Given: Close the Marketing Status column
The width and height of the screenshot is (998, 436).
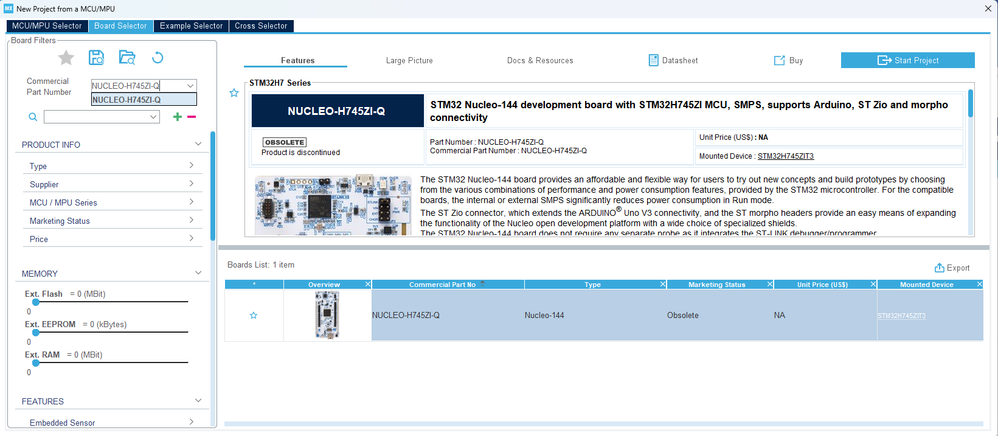Looking at the screenshot, I should 770,285.
